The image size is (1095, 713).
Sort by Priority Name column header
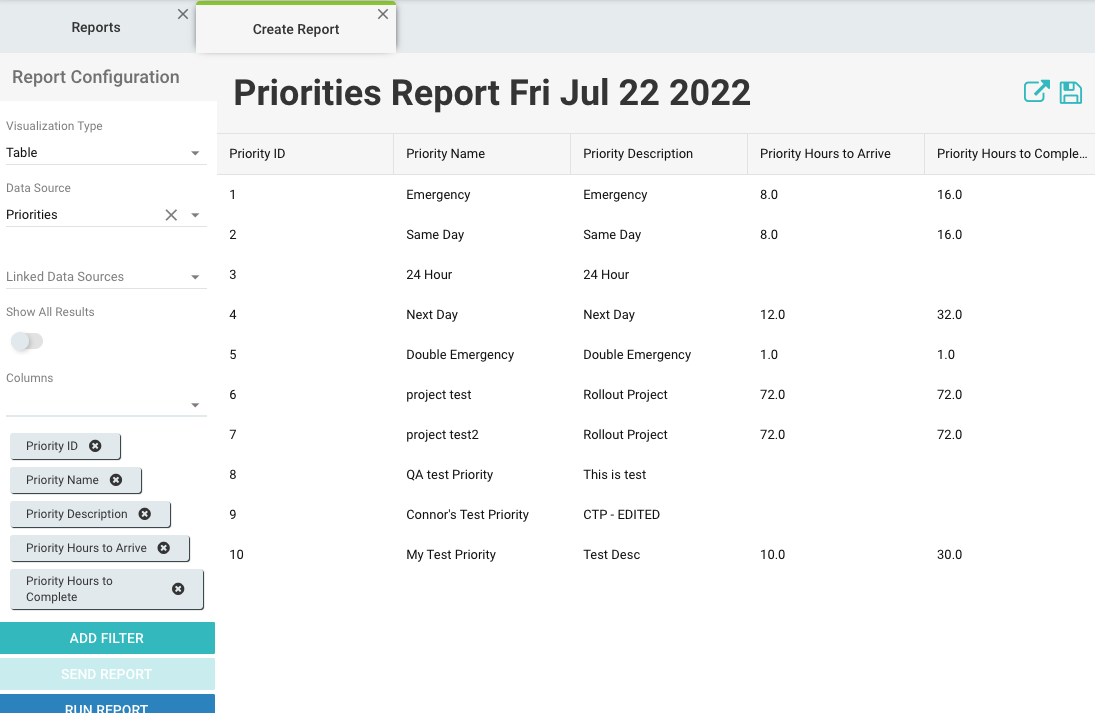point(446,154)
